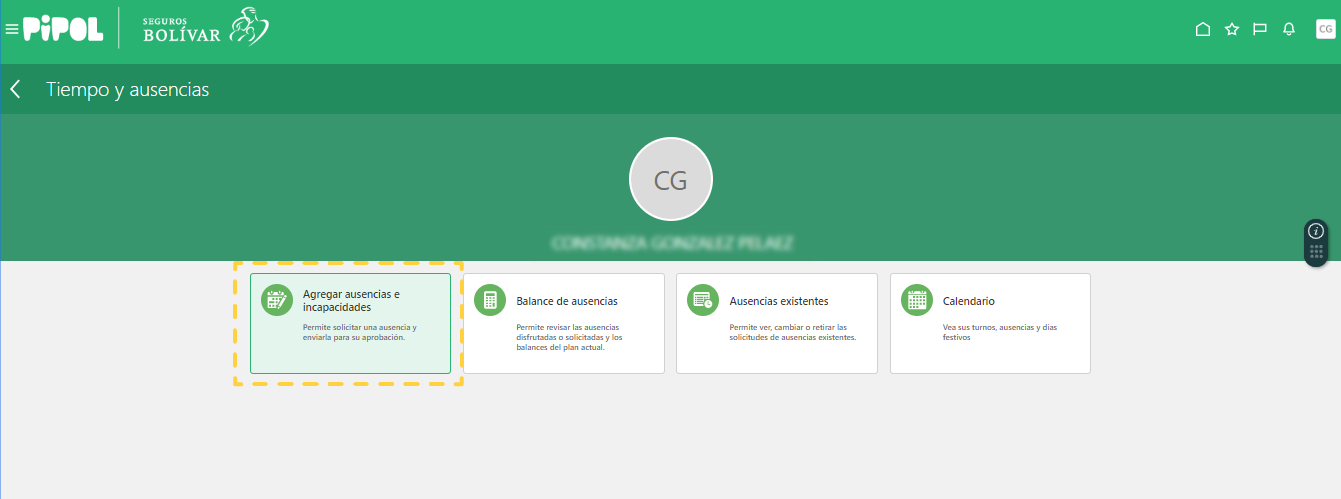The width and height of the screenshot is (1341, 499).
Task: Click the Ausencias existentes icon
Action: tap(703, 300)
